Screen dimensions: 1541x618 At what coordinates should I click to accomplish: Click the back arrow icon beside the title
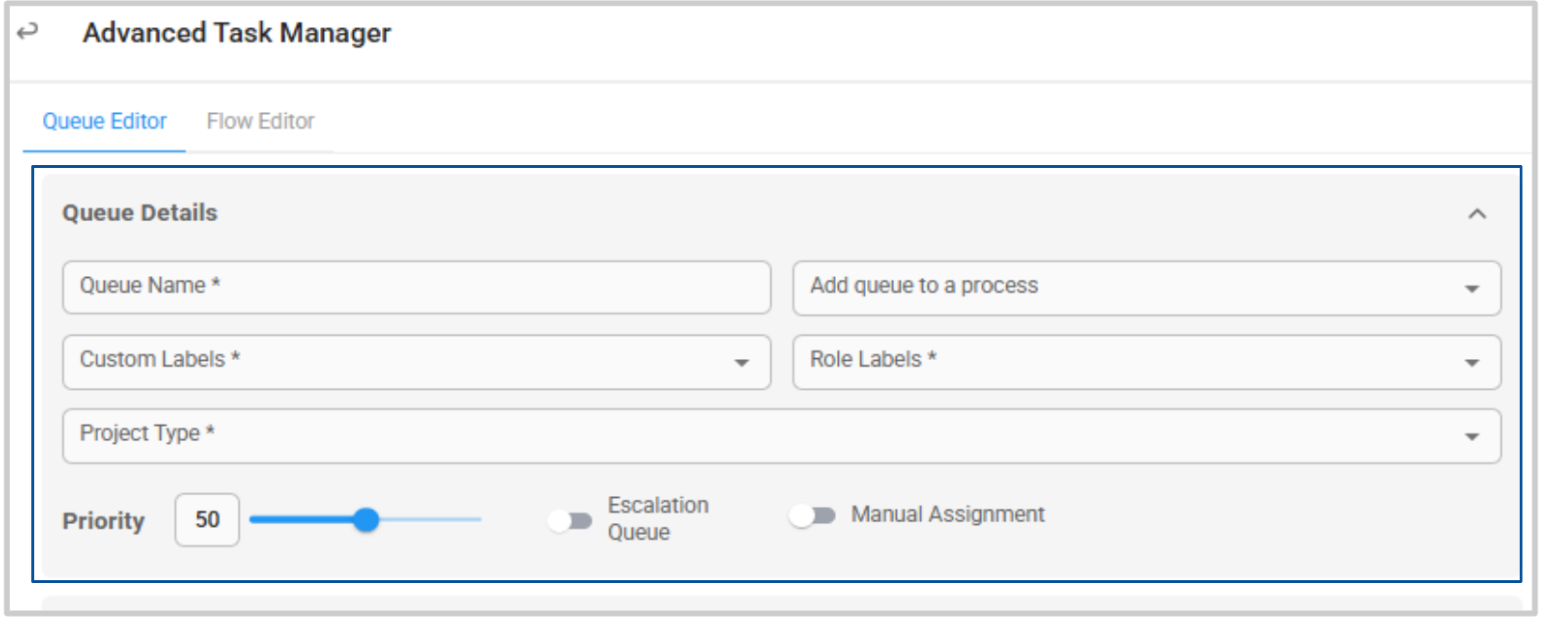27,32
